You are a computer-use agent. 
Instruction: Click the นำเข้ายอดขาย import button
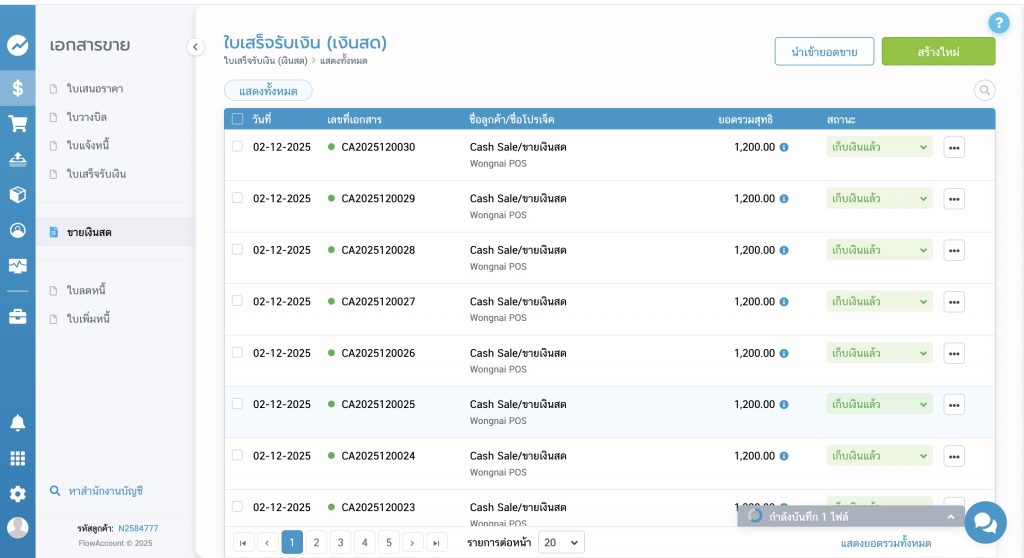coord(824,51)
